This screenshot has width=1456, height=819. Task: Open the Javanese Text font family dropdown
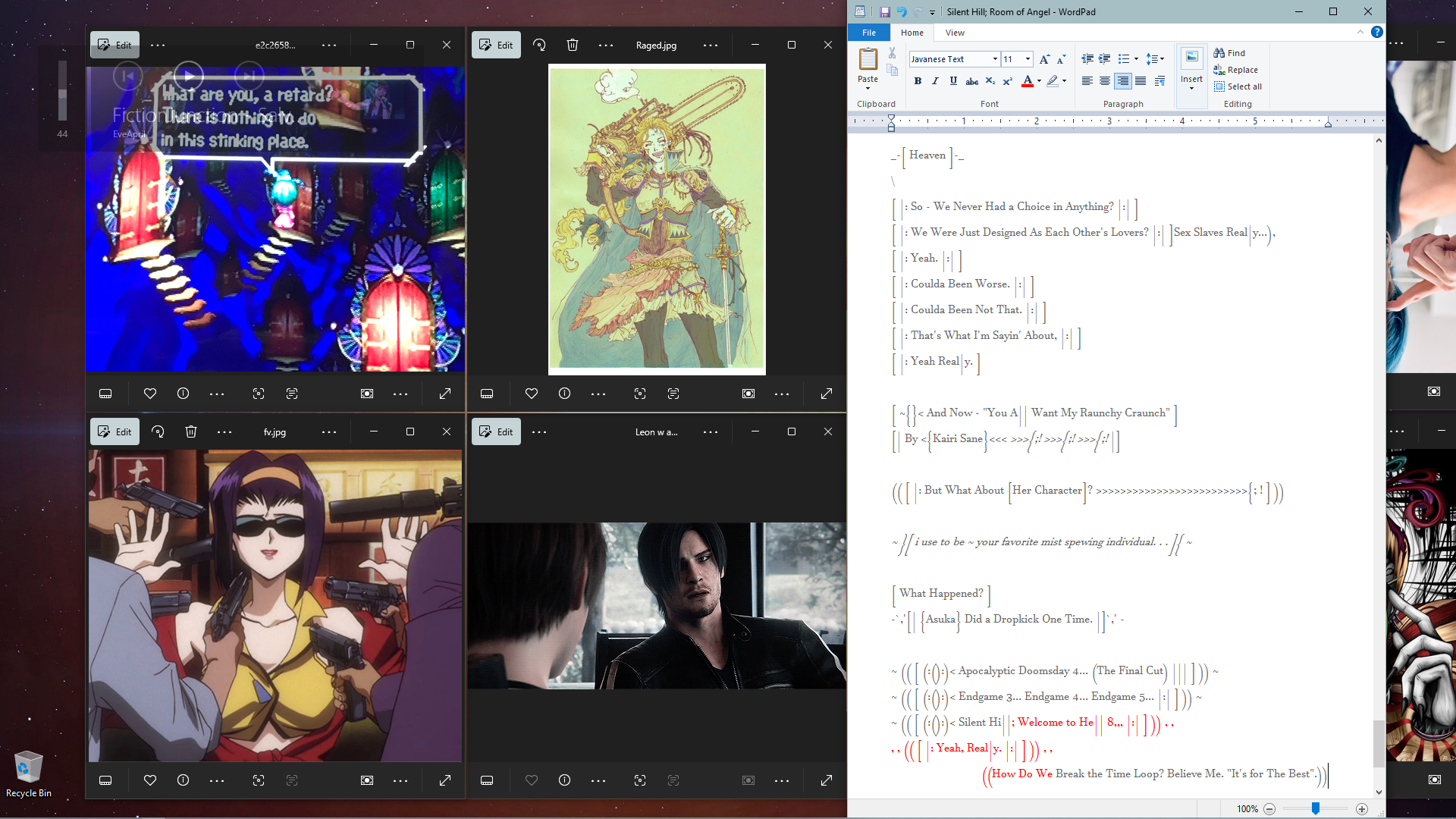coord(995,59)
